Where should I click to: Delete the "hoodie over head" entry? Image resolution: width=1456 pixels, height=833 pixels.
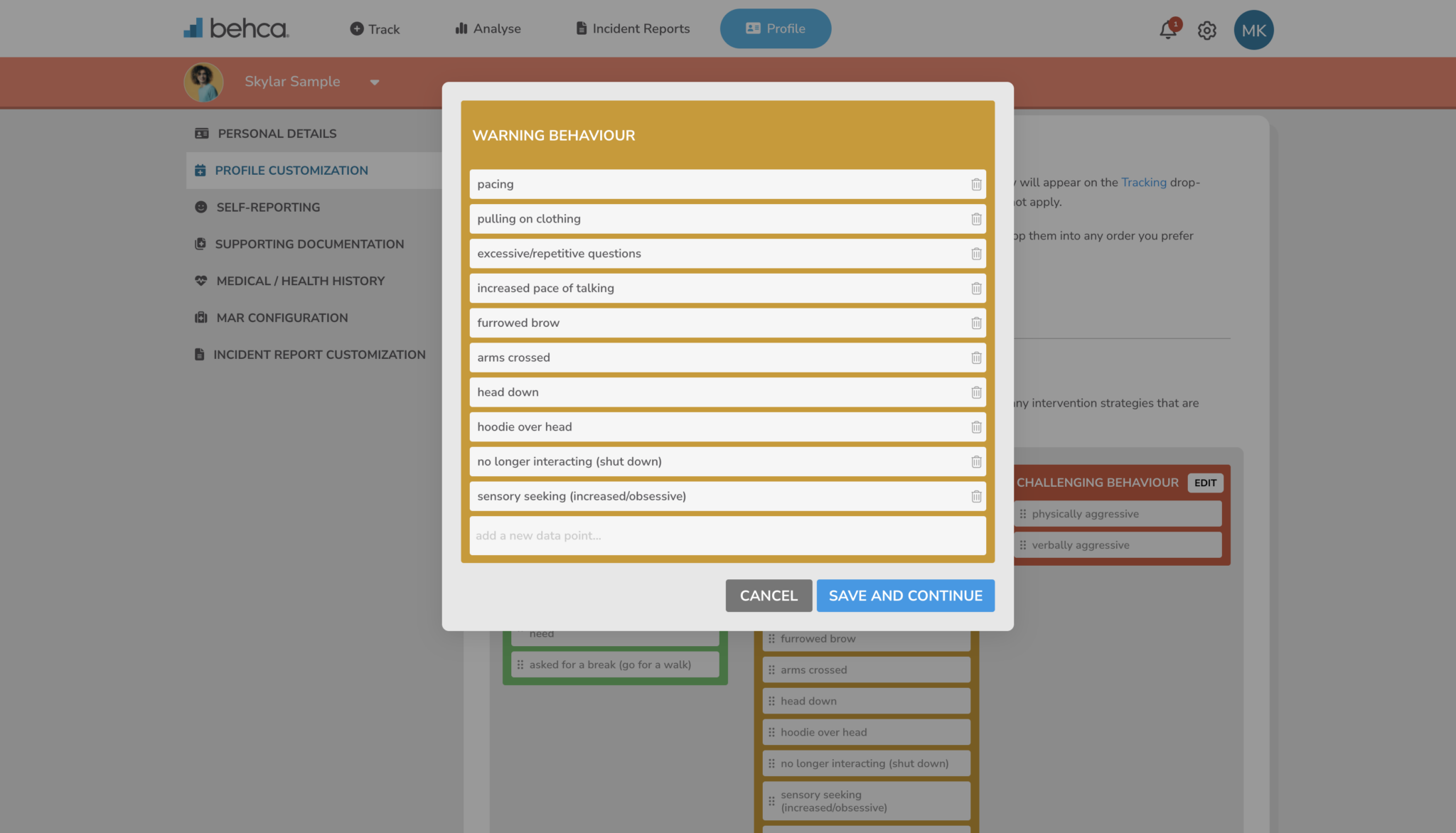pyautogui.click(x=976, y=426)
